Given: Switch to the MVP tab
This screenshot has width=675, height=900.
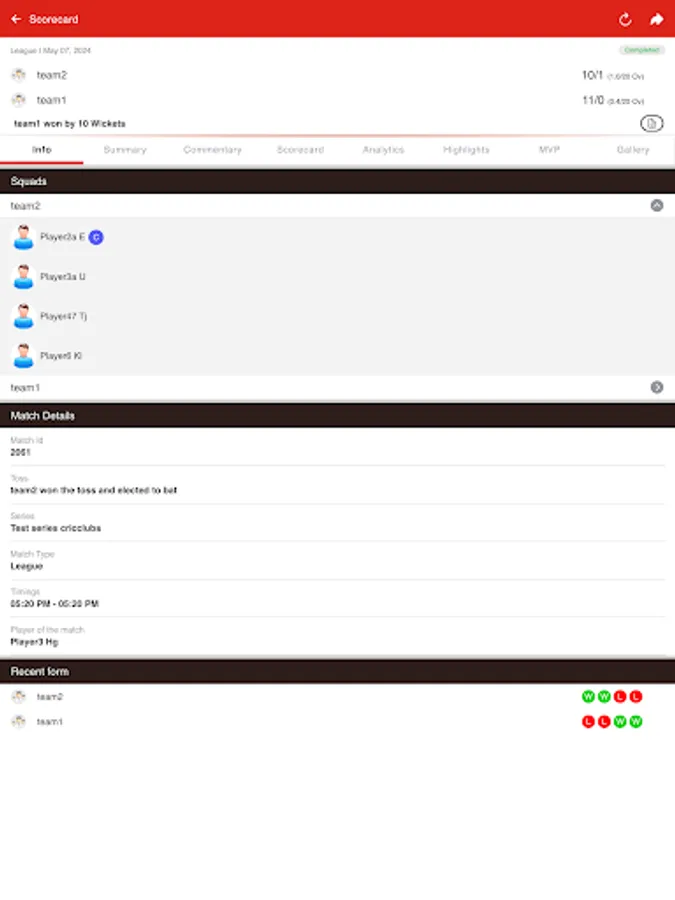Looking at the screenshot, I should [x=549, y=150].
